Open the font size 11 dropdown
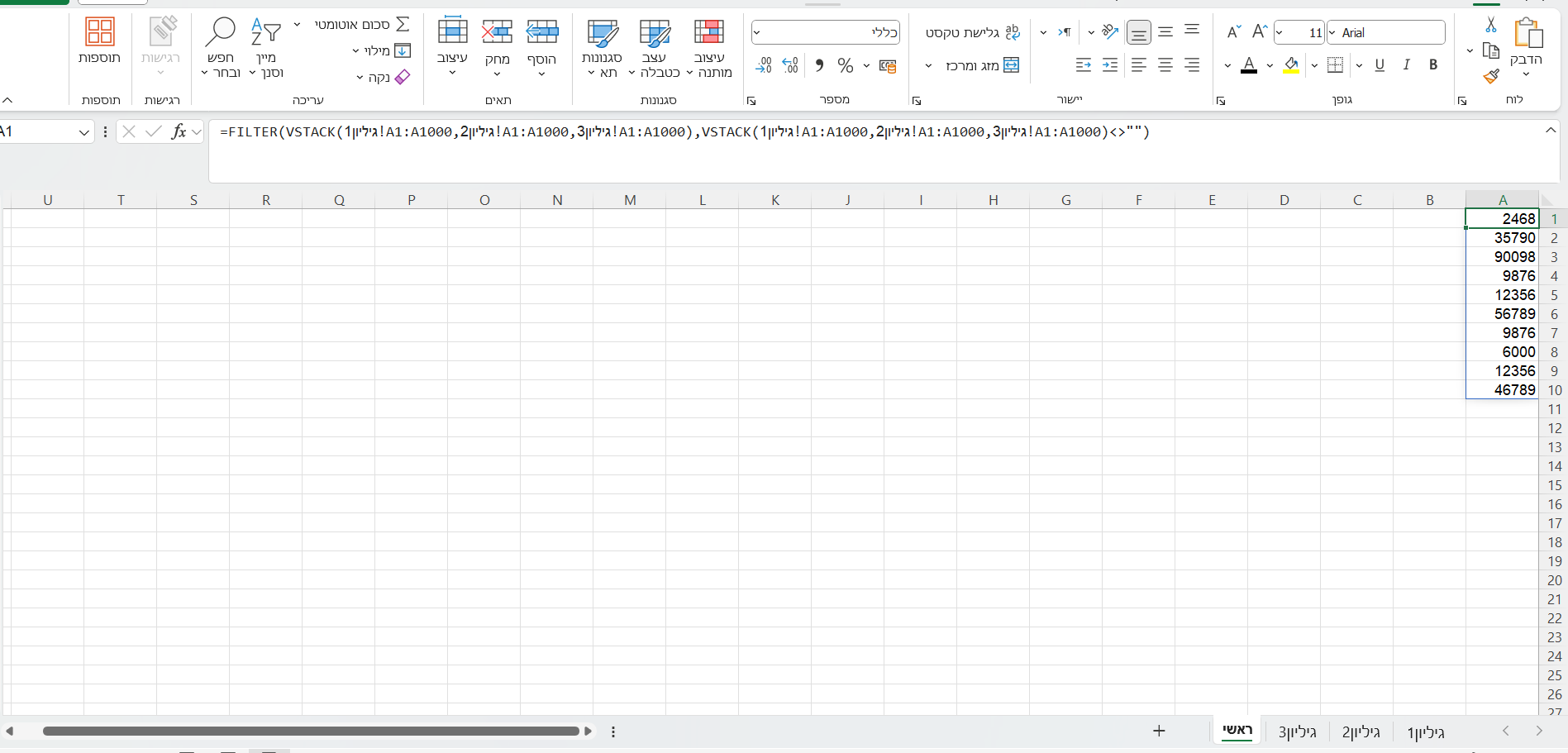 coord(1280,32)
